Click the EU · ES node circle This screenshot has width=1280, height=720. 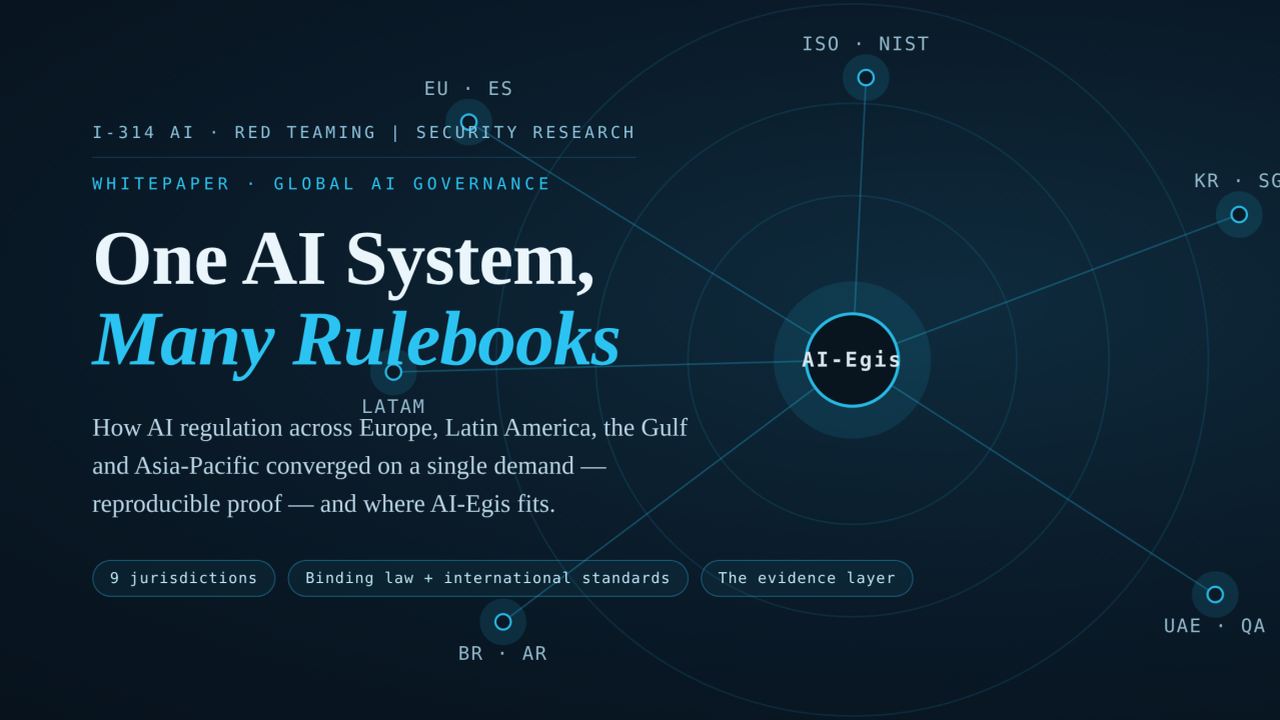pos(469,122)
